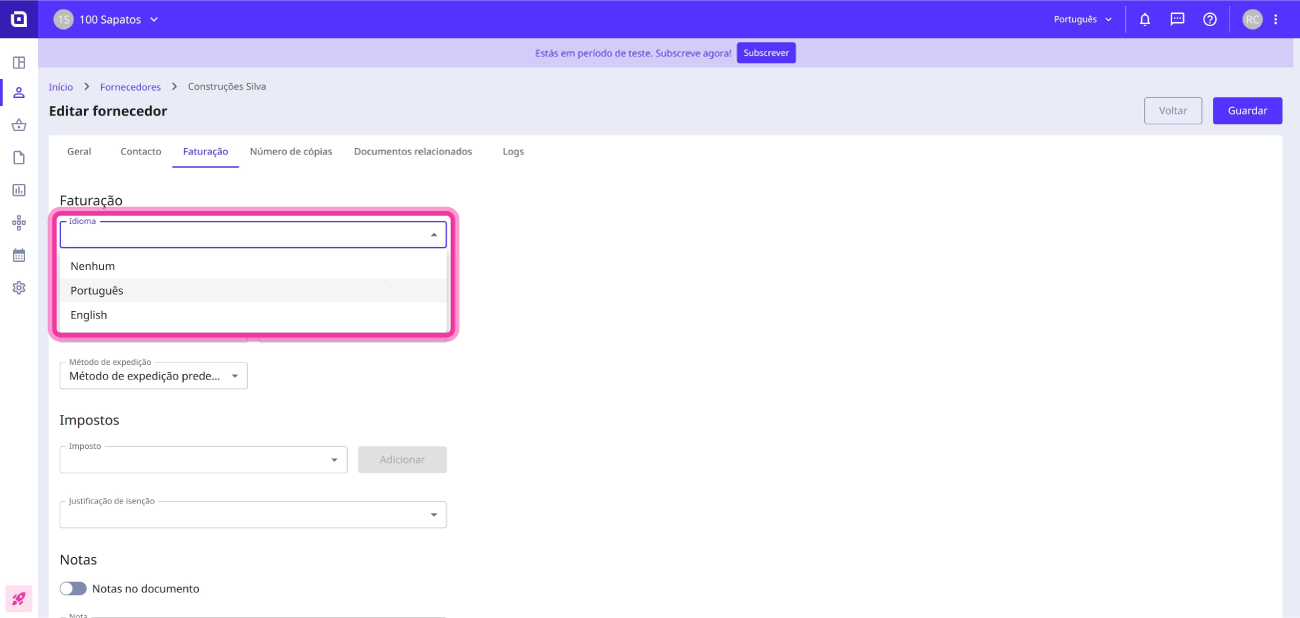
Task: Toggle Notas no documento switch
Action: (73, 589)
